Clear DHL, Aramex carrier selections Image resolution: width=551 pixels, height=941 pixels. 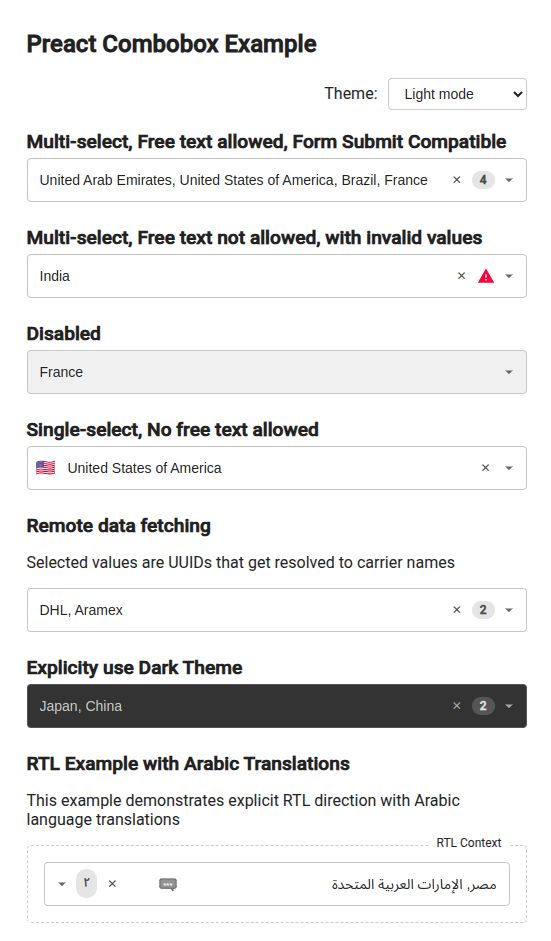457,610
